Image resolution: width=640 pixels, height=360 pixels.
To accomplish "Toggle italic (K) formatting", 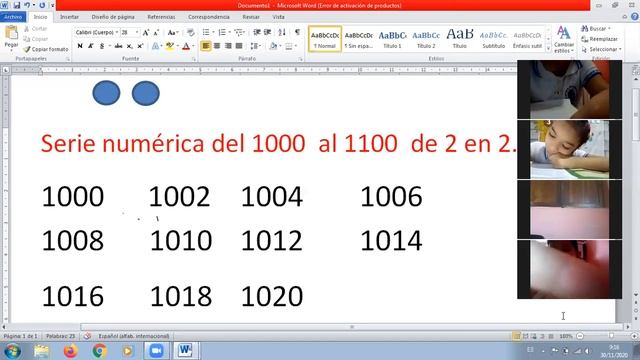I will point(91,46).
